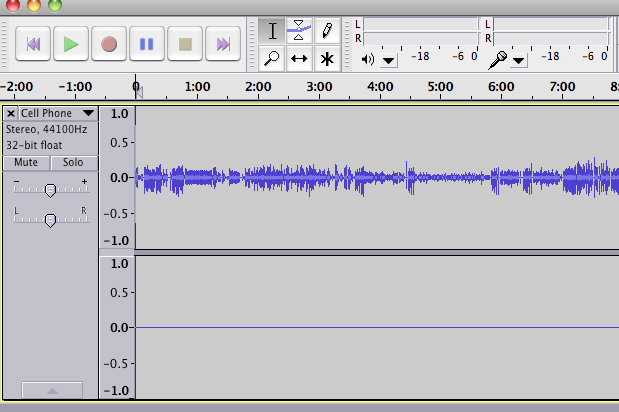Click the track gain slider knob
Image resolution: width=619 pixels, height=412 pixels.
pos(50,190)
